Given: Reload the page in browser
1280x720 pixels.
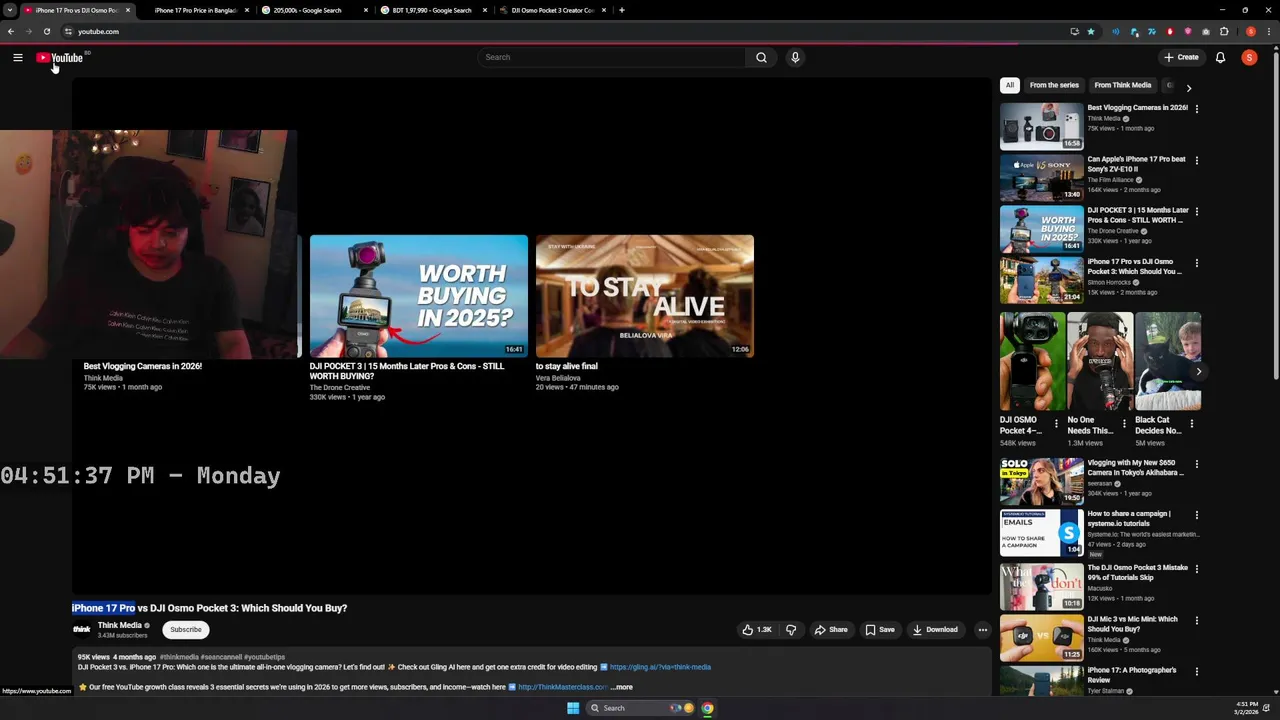Looking at the screenshot, I should 46,31.
